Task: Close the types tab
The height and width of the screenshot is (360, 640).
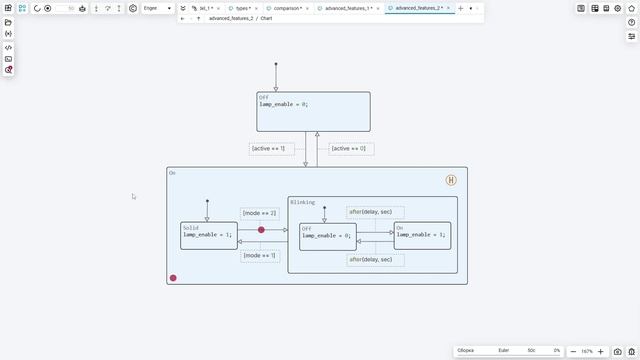Action: 256,8
